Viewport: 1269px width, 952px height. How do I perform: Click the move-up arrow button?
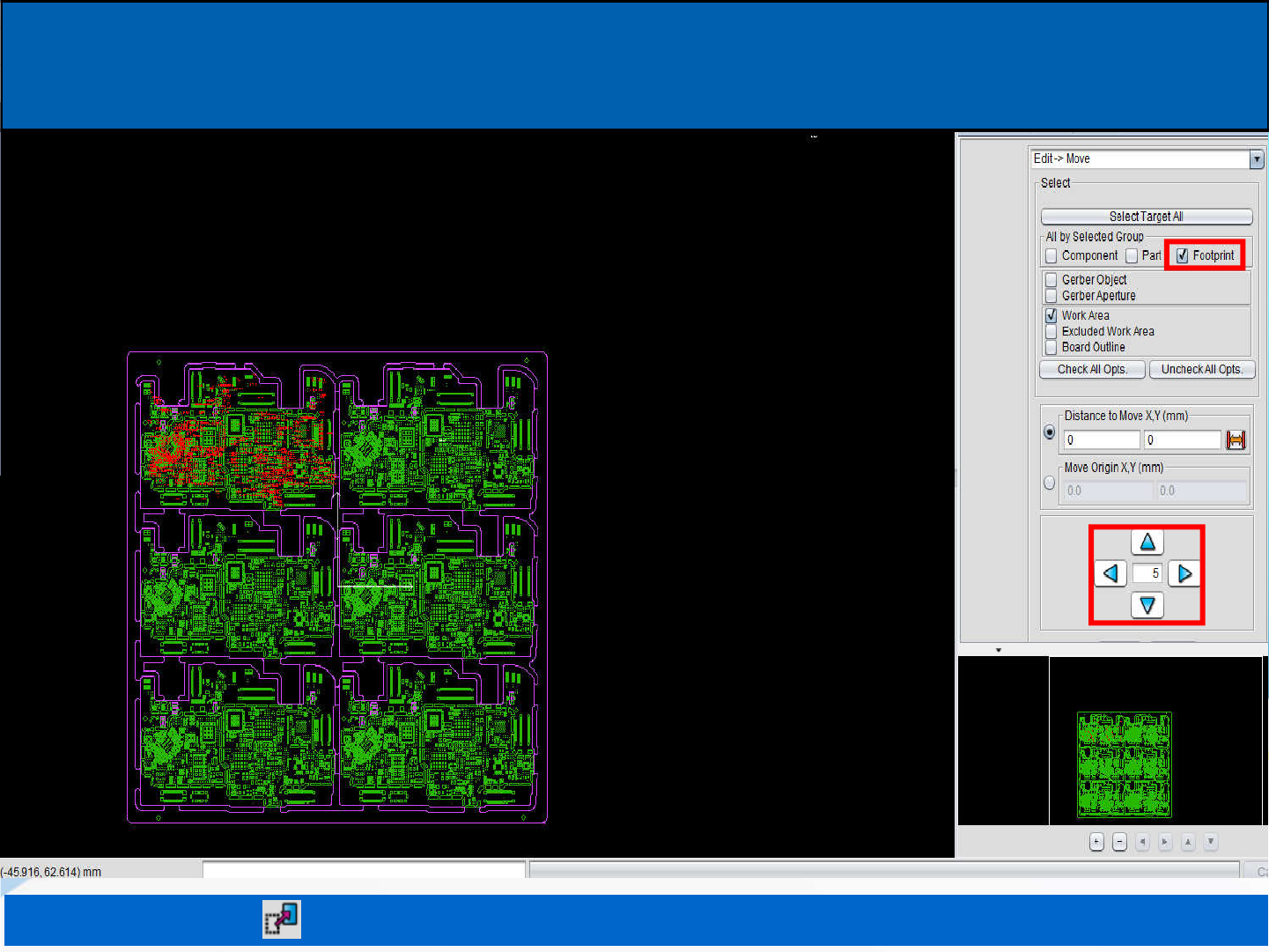[1147, 542]
